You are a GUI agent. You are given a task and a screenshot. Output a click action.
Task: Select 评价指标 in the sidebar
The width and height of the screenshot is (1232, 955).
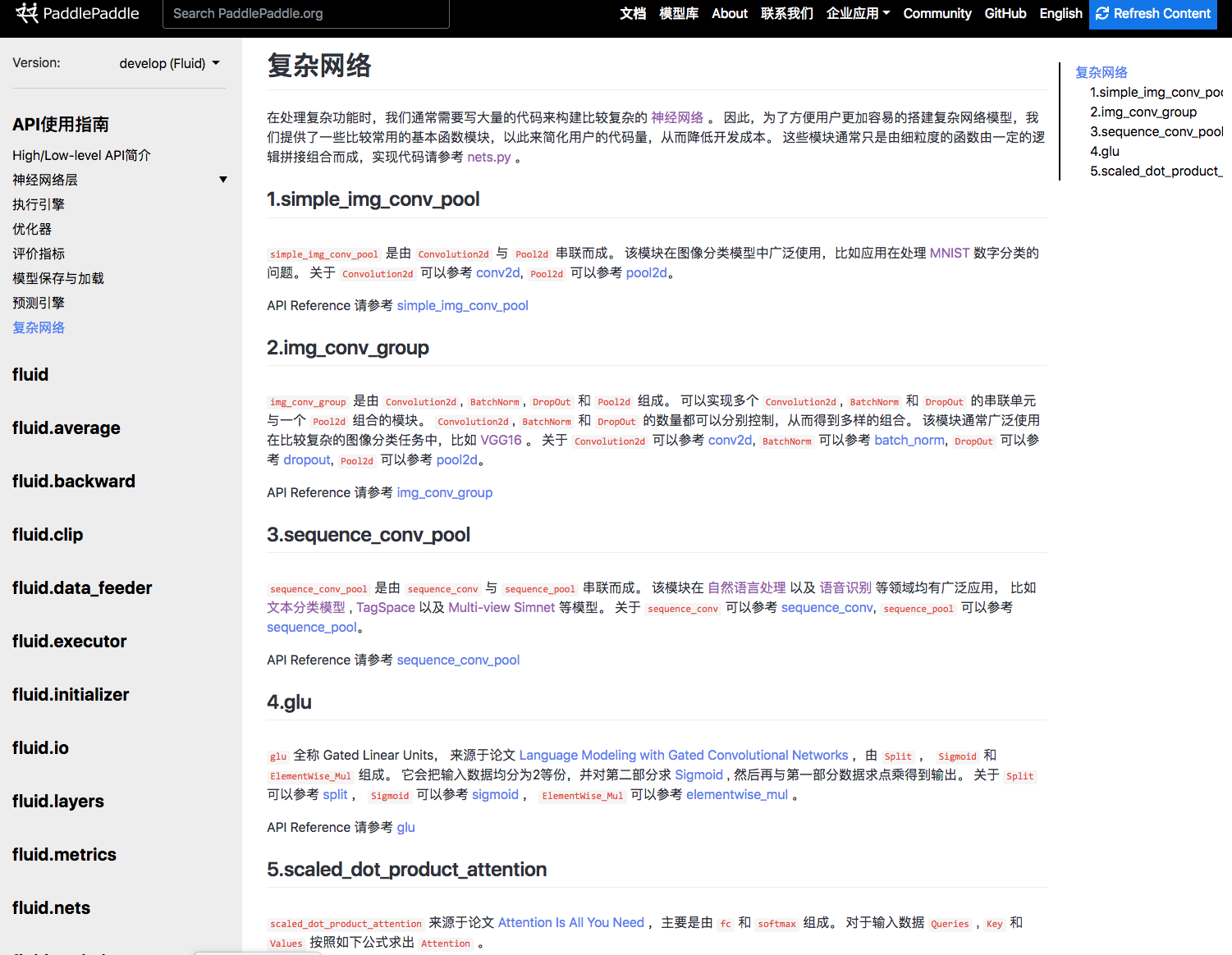click(39, 254)
